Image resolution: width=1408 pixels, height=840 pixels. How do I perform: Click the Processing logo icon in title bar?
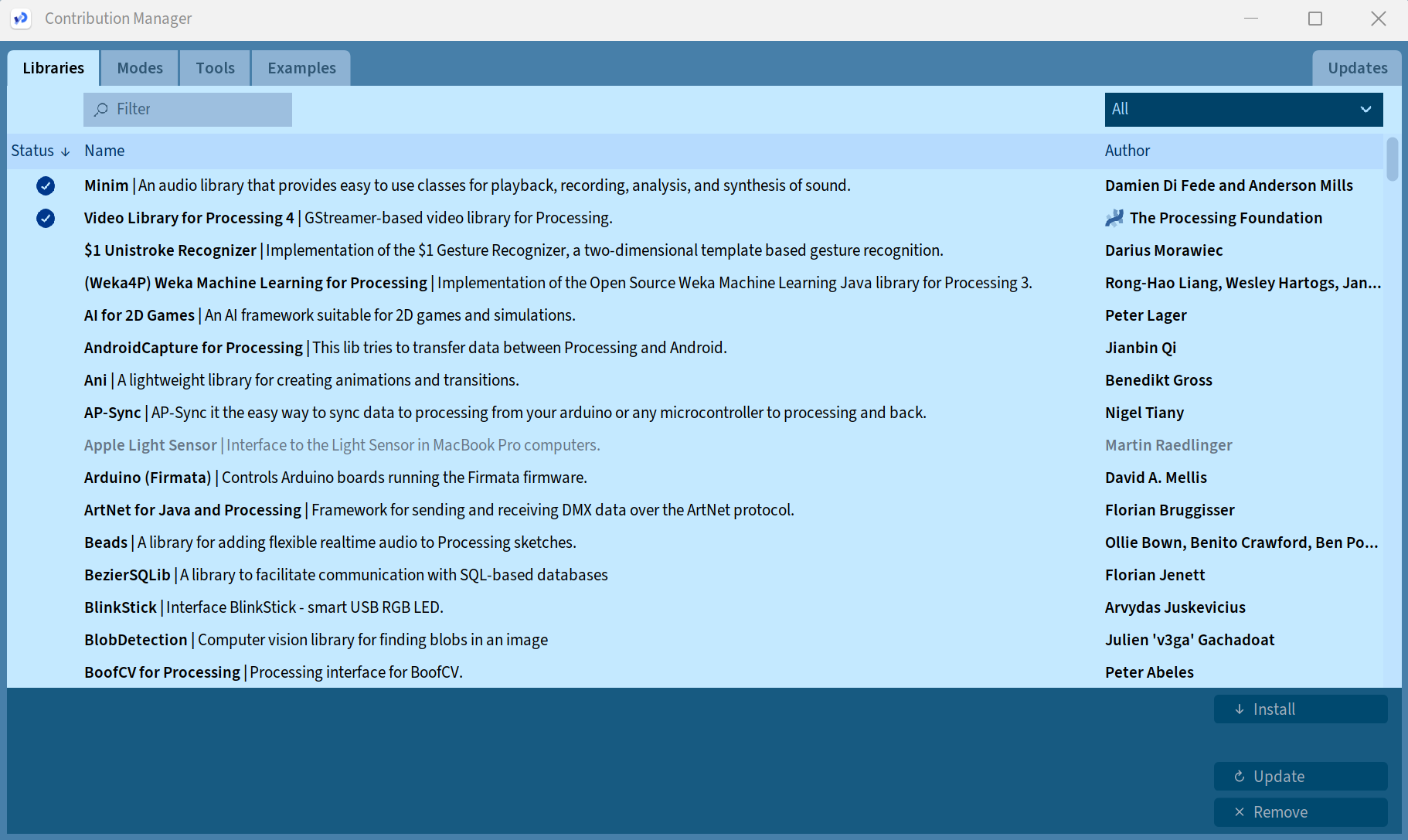tap(21, 19)
